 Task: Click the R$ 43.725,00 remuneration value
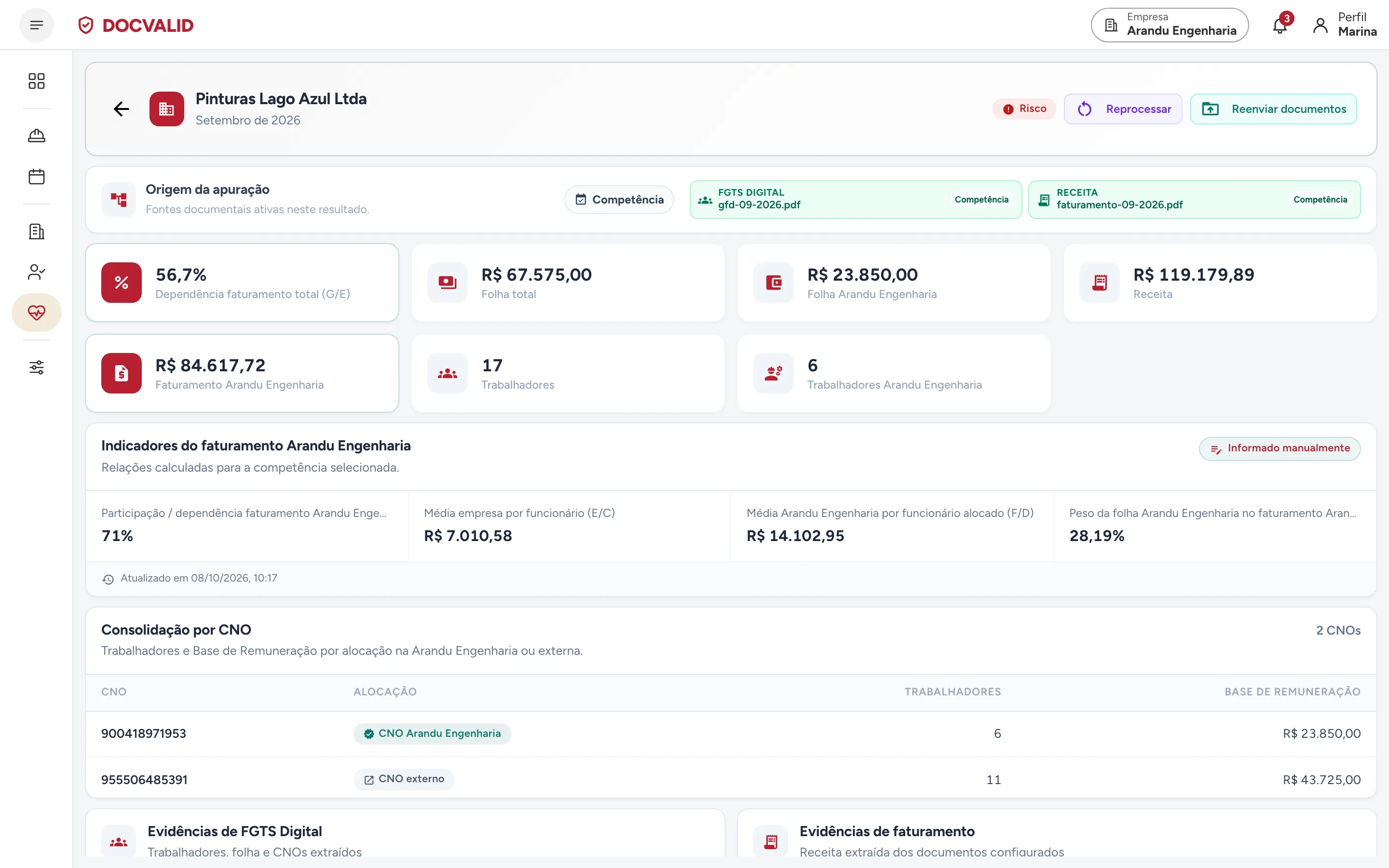[1322, 780]
